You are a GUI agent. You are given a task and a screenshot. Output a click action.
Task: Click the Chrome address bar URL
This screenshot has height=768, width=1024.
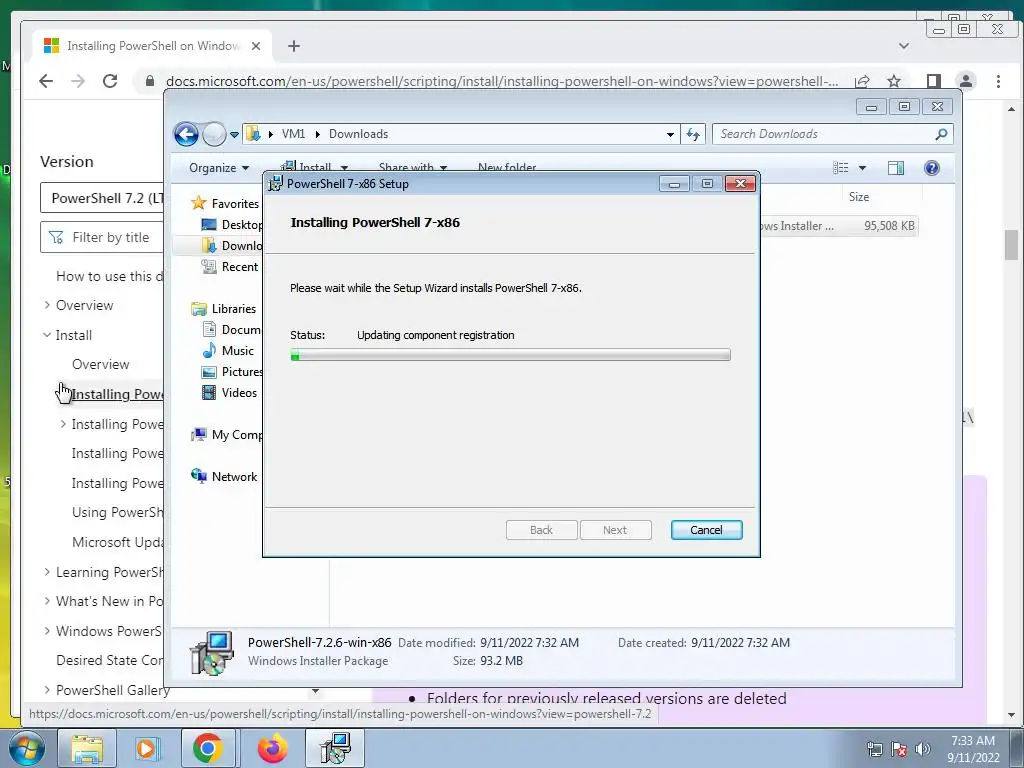point(502,81)
